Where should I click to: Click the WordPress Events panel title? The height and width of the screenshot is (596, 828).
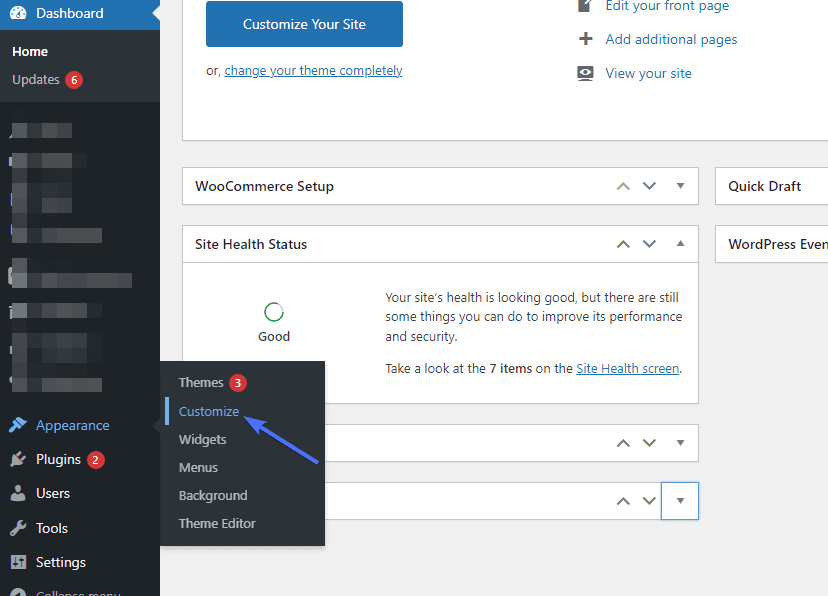pyautogui.click(x=778, y=244)
